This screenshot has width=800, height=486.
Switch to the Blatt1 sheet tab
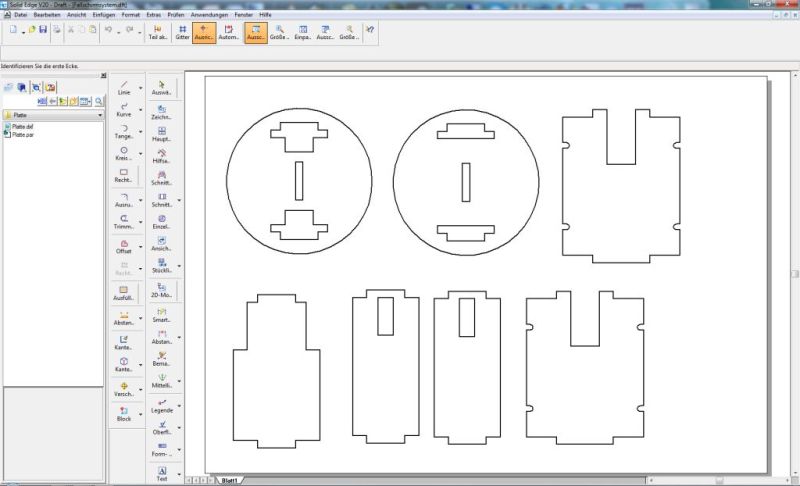point(229,480)
